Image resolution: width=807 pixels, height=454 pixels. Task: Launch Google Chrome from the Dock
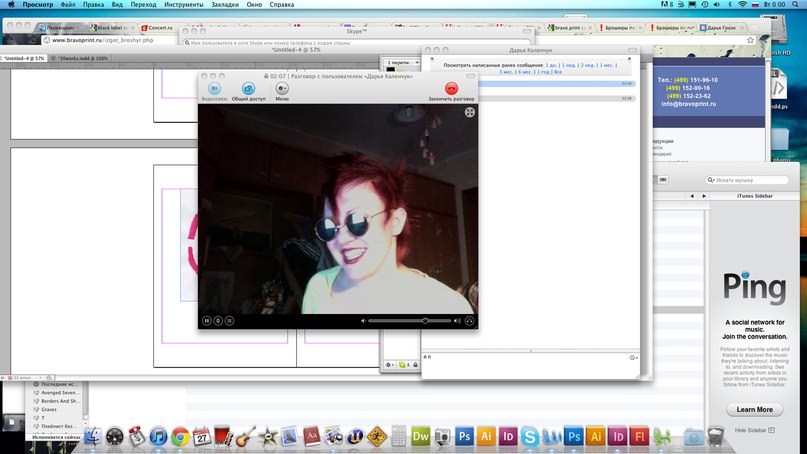click(180, 436)
